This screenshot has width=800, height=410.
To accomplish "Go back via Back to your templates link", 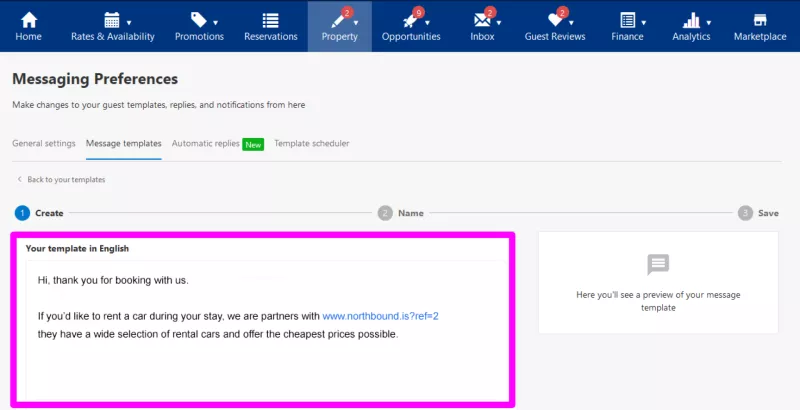I will coord(66,180).
